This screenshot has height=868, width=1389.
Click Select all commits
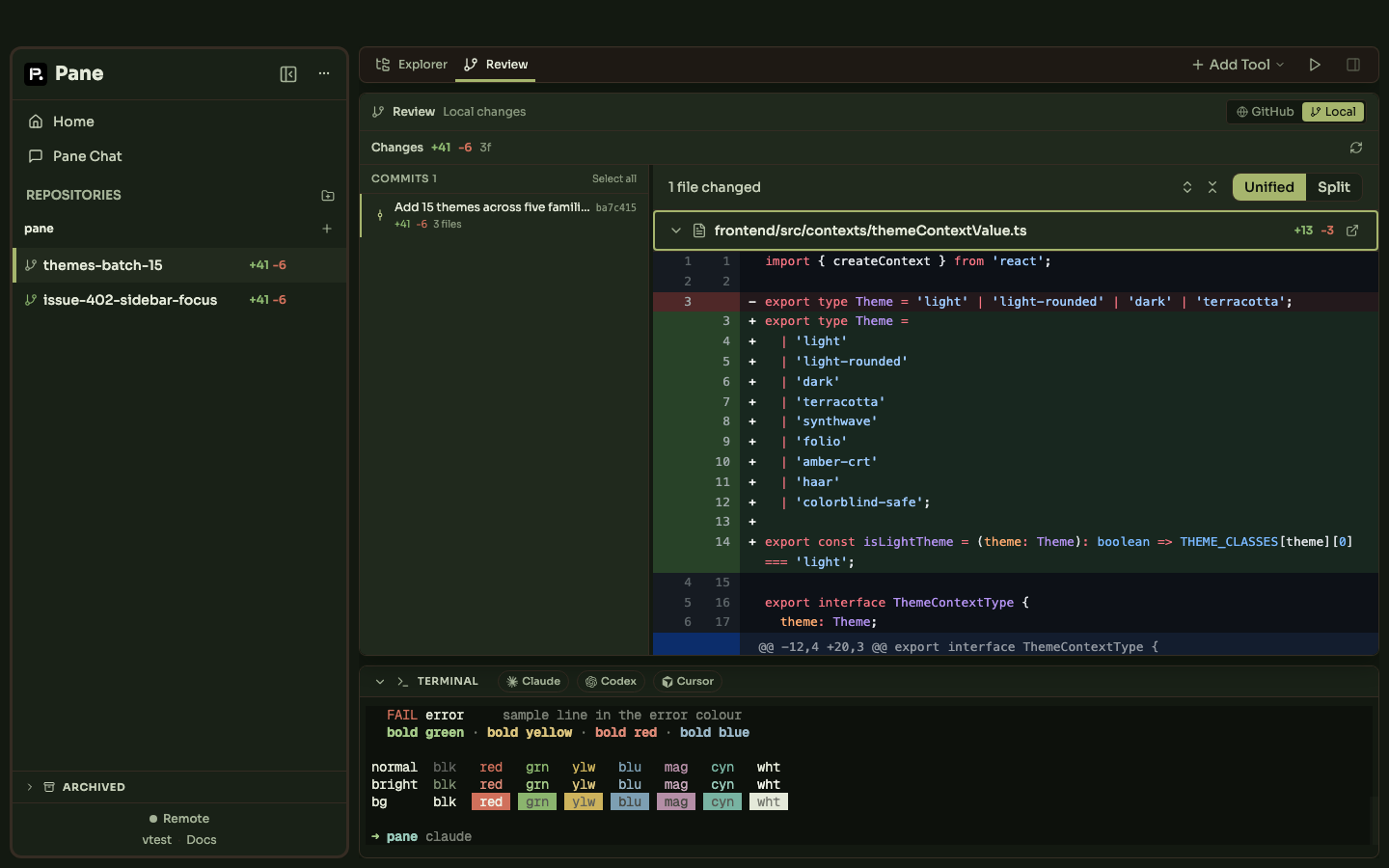pyautogui.click(x=614, y=178)
